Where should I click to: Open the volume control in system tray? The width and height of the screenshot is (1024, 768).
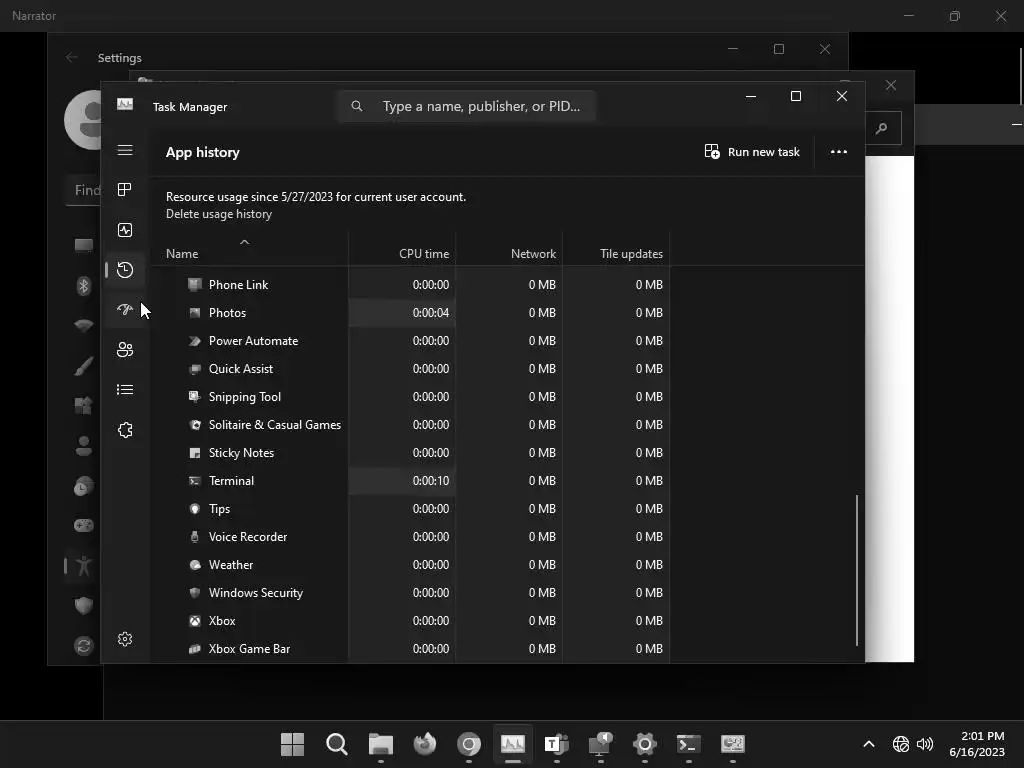925,744
